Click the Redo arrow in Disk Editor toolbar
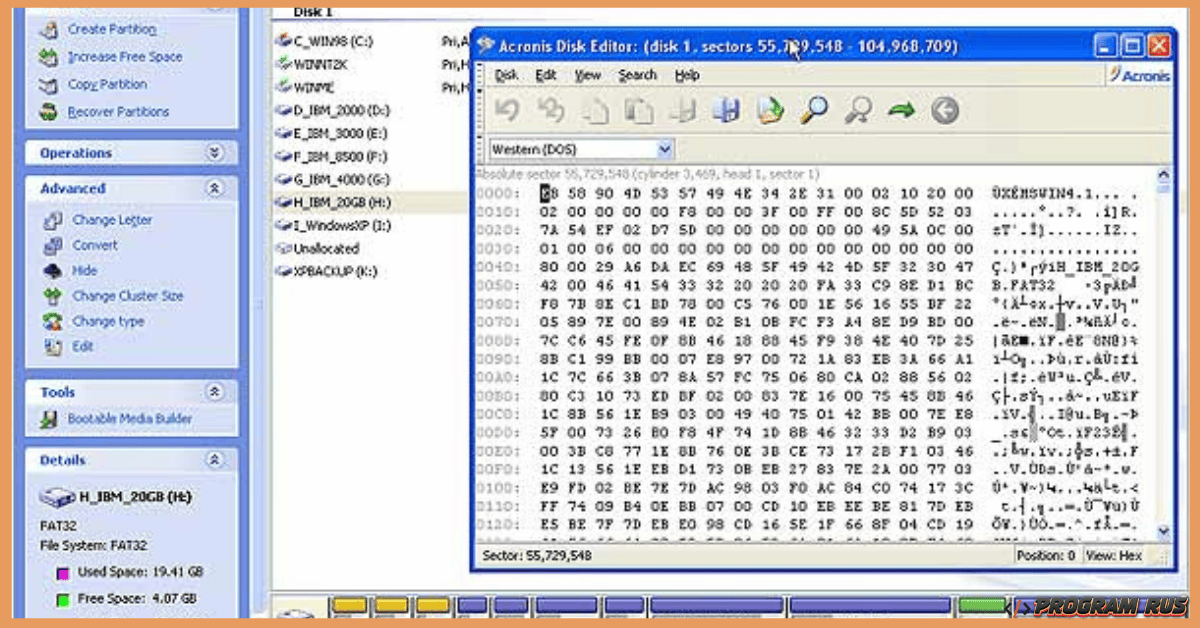Image resolution: width=1200 pixels, height=628 pixels. click(551, 110)
